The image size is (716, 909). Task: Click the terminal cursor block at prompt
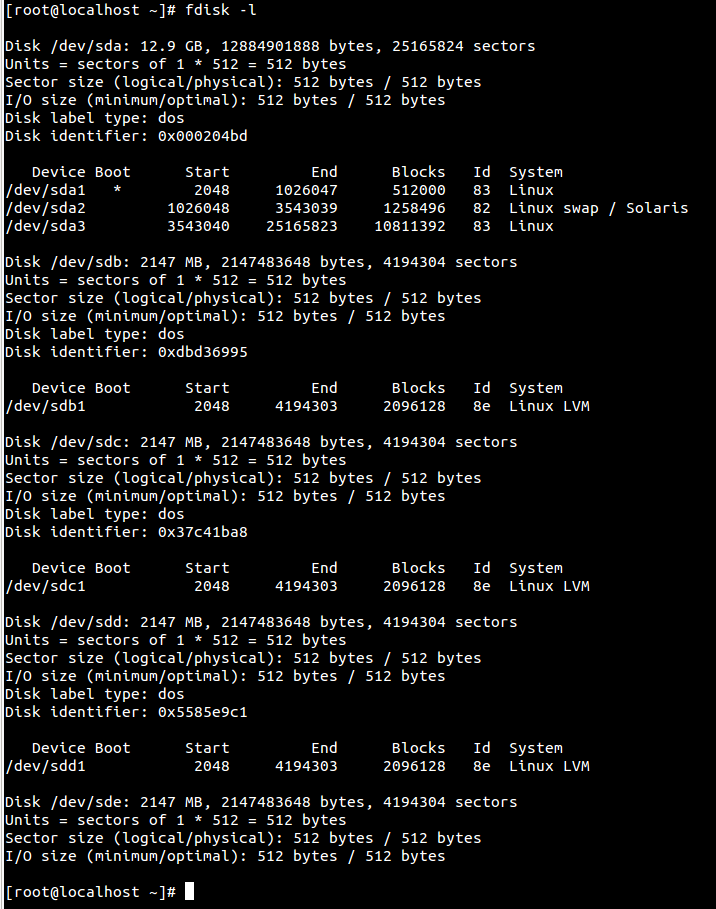click(189, 891)
